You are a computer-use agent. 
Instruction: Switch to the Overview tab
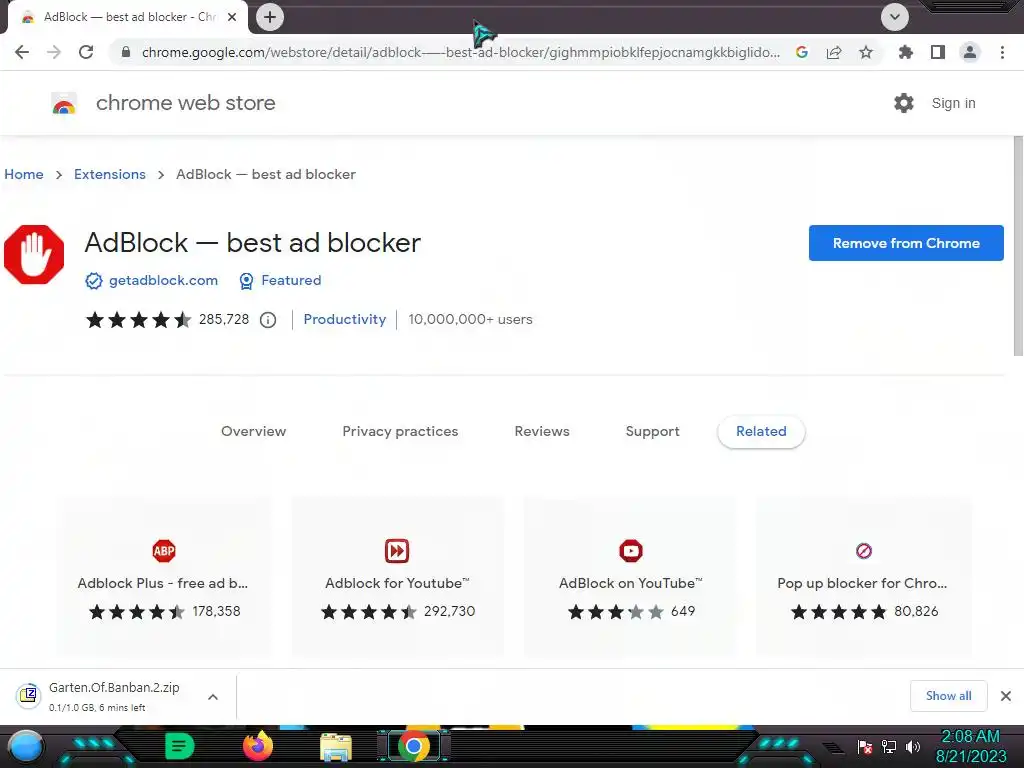click(x=253, y=431)
